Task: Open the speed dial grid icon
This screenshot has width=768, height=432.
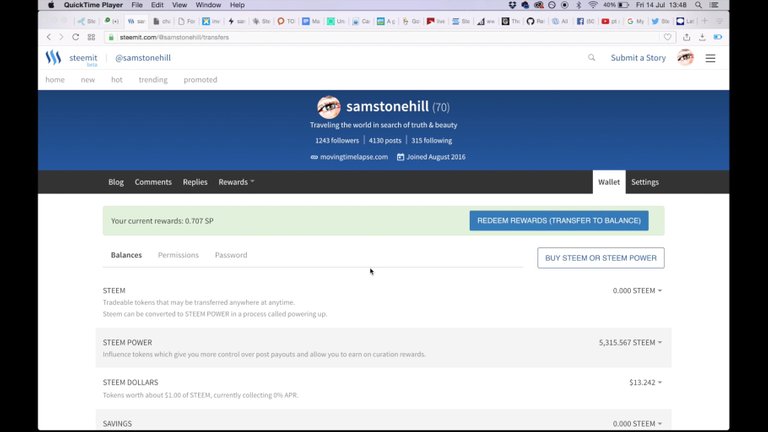Action: pyautogui.click(x=92, y=37)
